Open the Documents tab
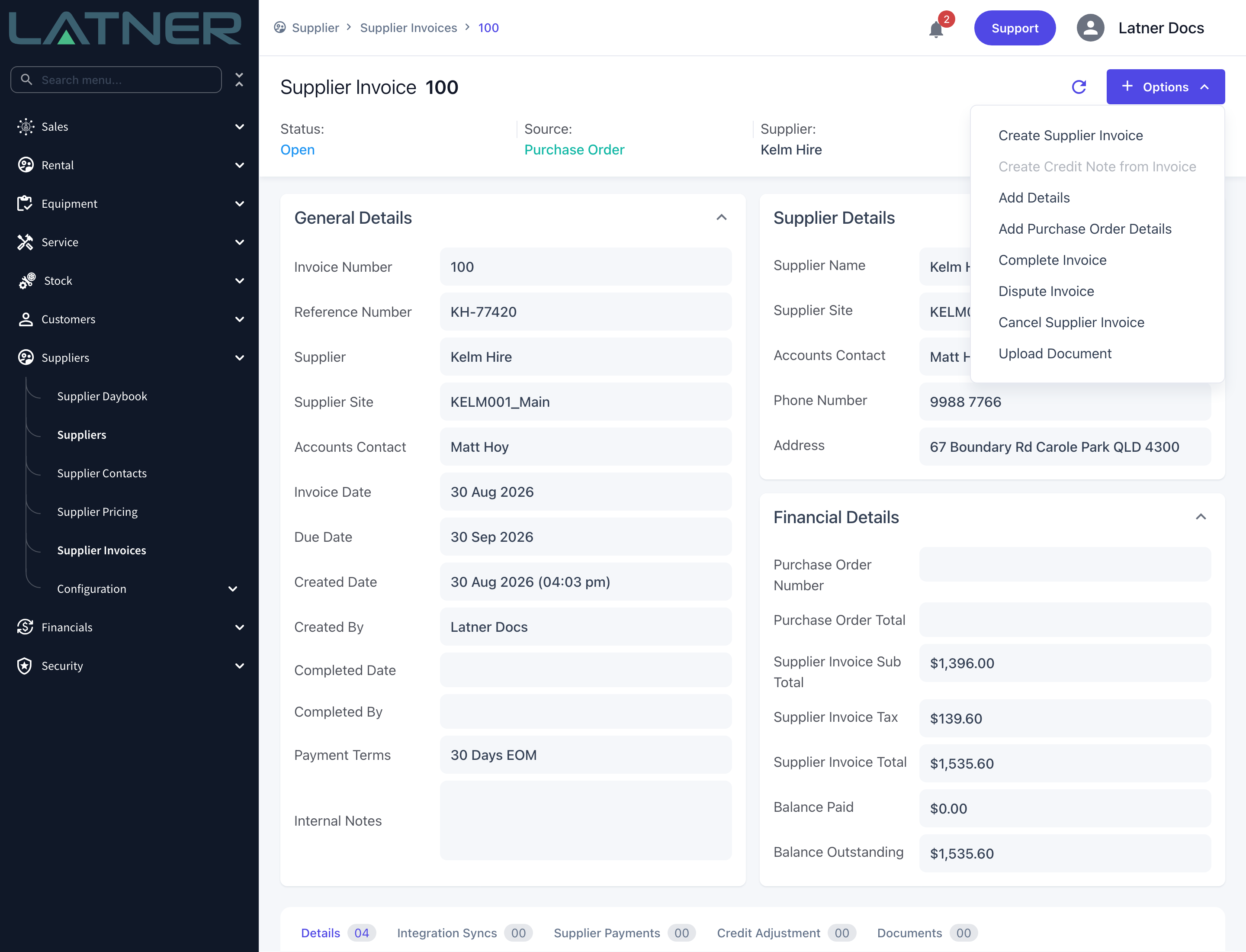1246x952 pixels. pos(927,933)
